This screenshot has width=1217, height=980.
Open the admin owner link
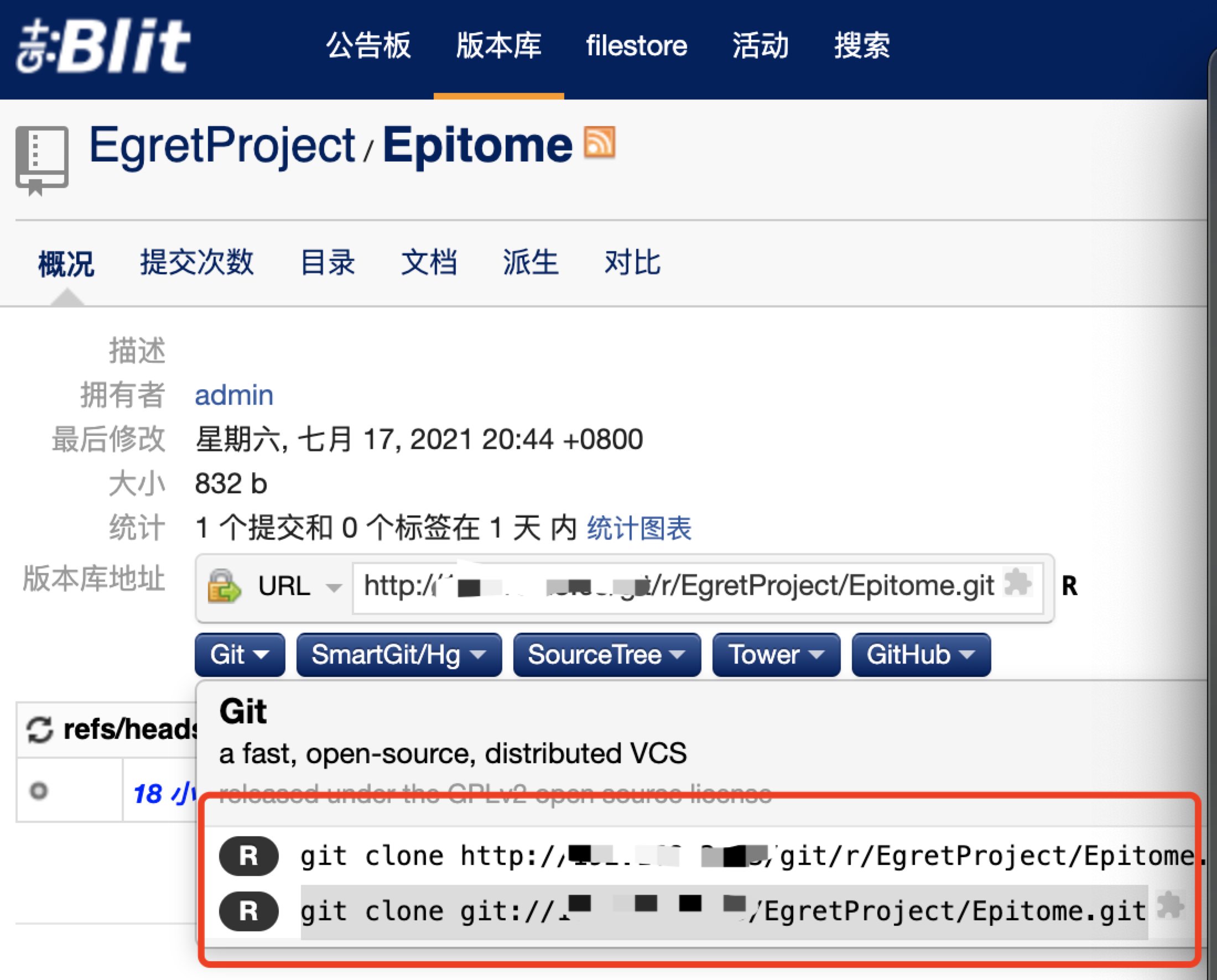point(234,395)
